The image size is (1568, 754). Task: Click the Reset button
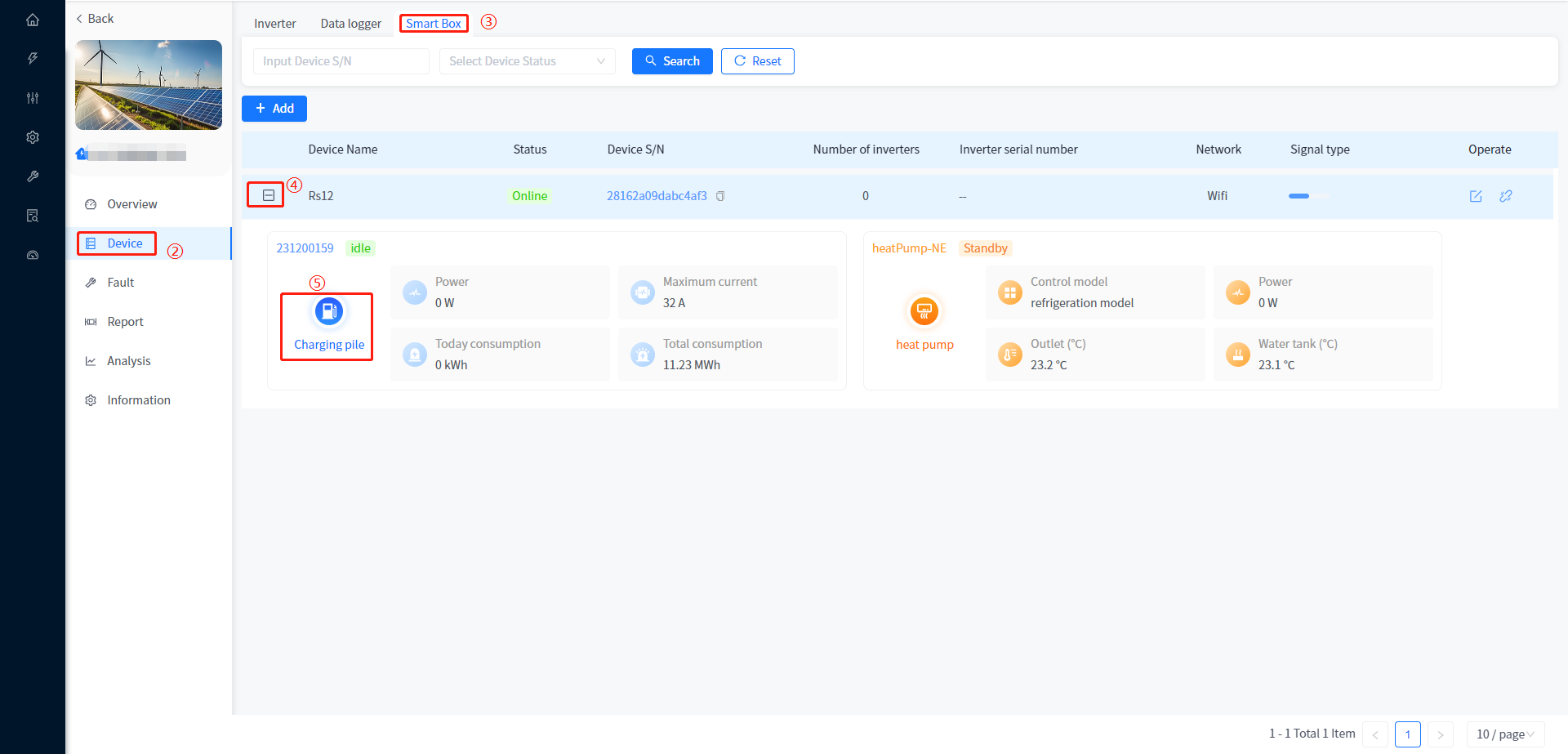(757, 61)
